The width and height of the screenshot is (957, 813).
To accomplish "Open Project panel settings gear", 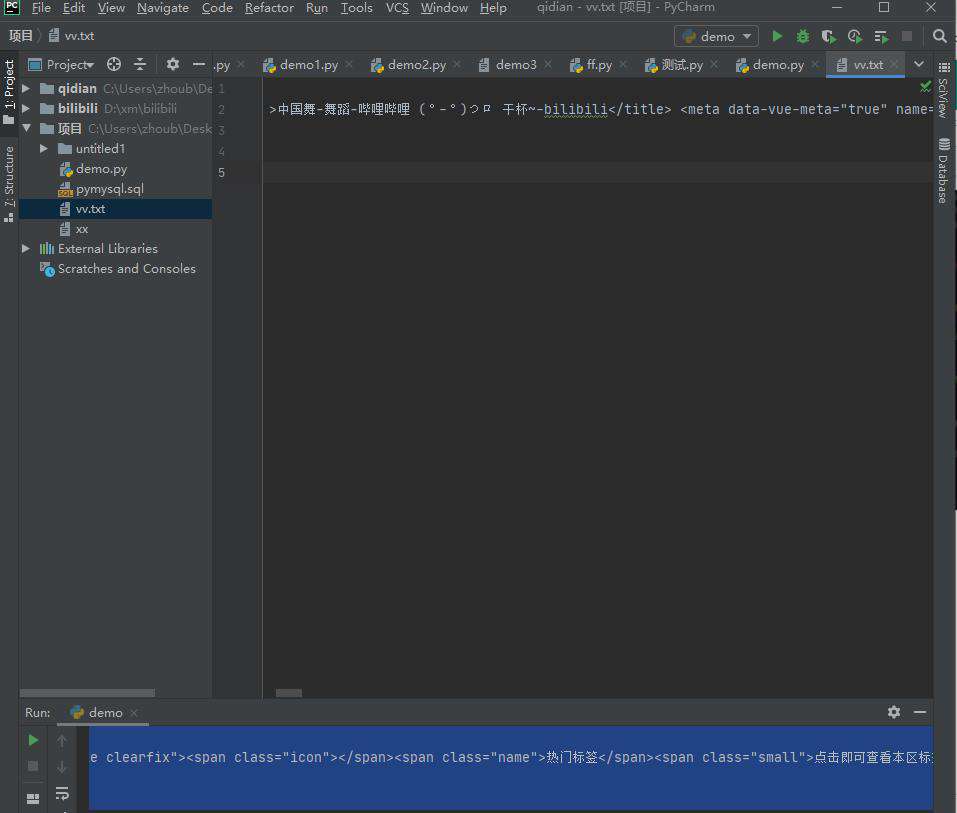I will click(173, 64).
